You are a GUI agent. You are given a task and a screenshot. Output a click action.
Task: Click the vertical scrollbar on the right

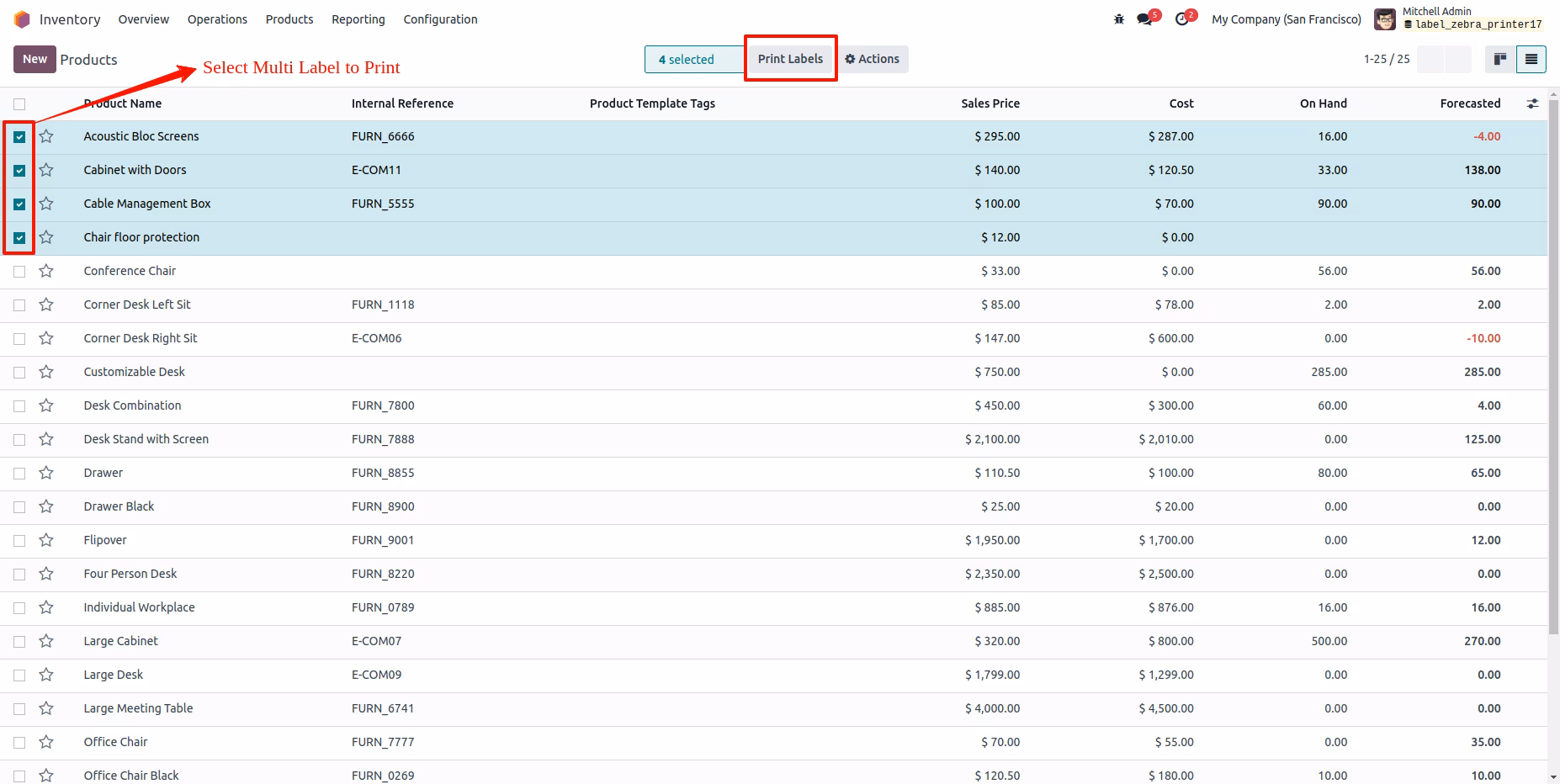(1553, 370)
